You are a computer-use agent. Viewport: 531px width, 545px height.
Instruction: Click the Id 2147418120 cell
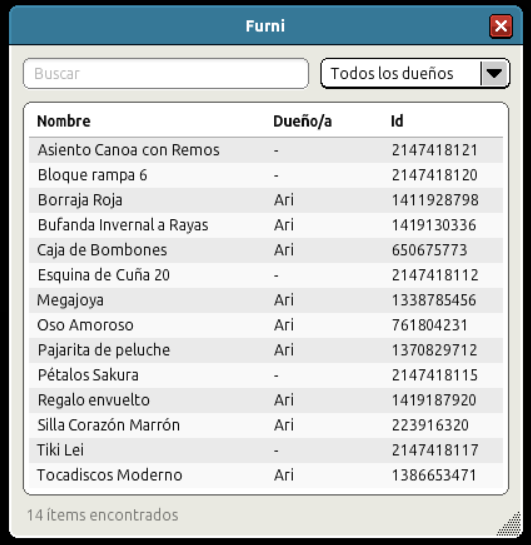tap(435, 176)
